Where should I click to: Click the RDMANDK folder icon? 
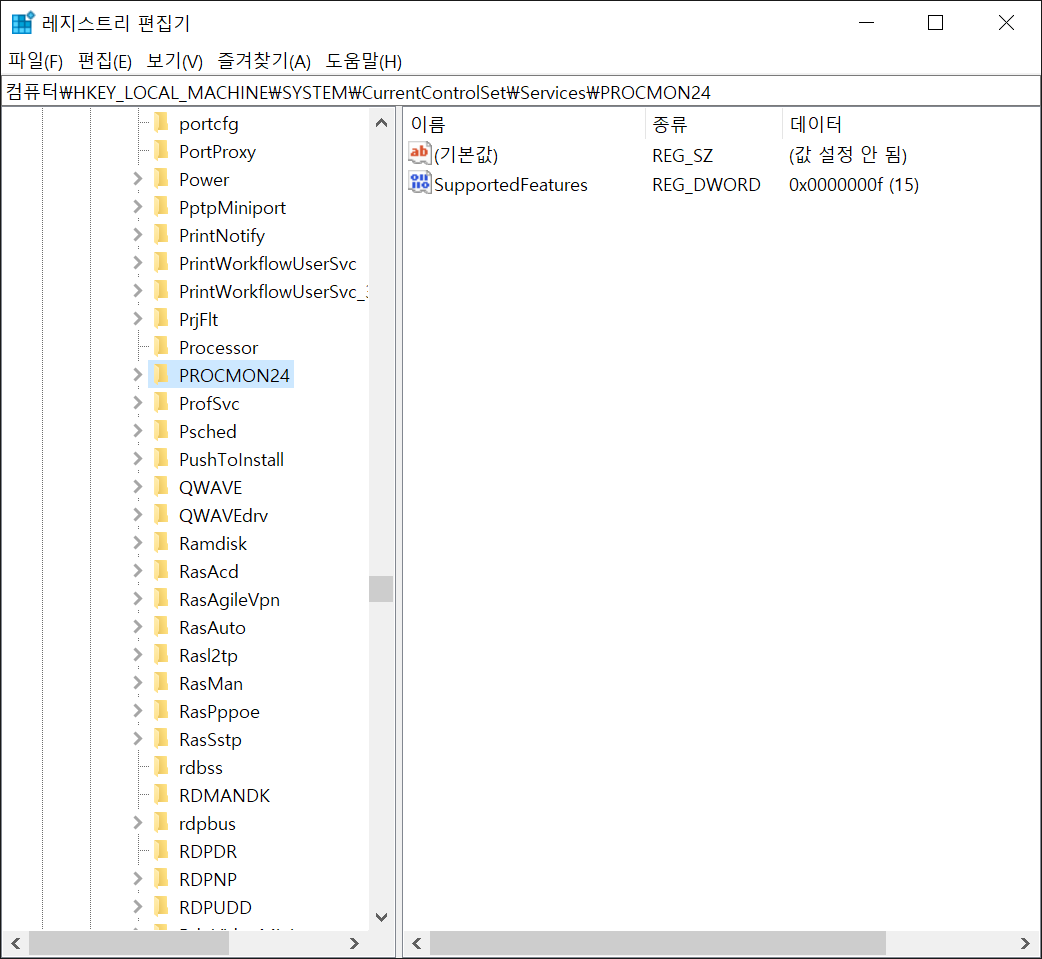click(161, 795)
